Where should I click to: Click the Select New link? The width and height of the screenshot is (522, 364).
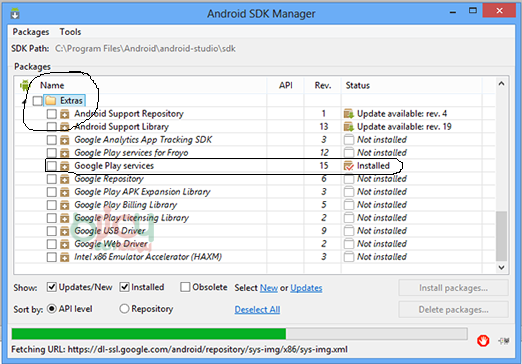269,288
